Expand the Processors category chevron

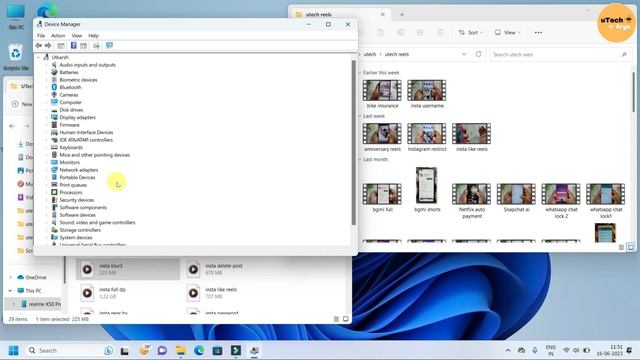pos(47,193)
